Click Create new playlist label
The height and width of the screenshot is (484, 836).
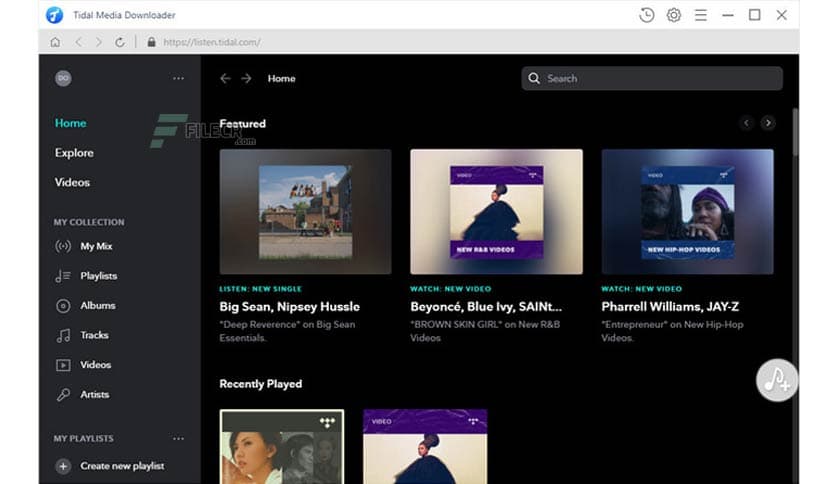pyautogui.click(x=122, y=466)
